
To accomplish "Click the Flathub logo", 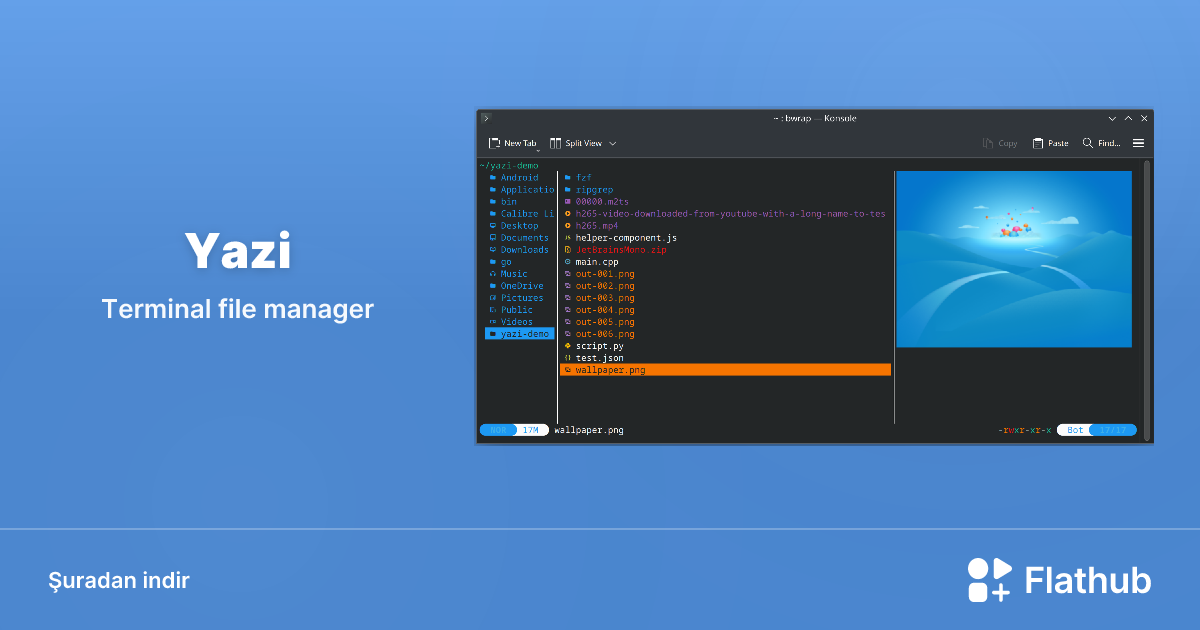I will click(987, 578).
